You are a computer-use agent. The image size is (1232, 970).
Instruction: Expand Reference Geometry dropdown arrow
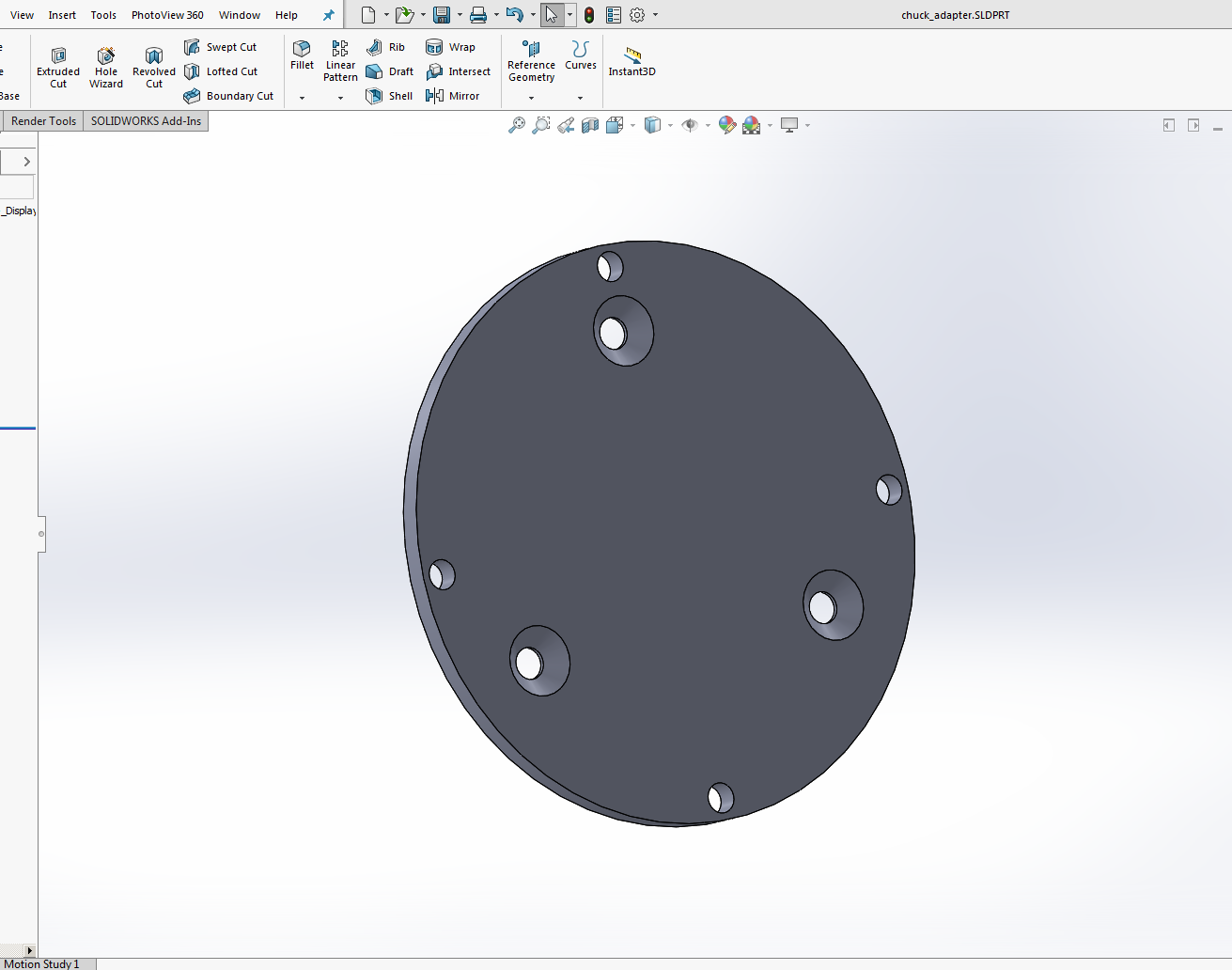[x=531, y=98]
